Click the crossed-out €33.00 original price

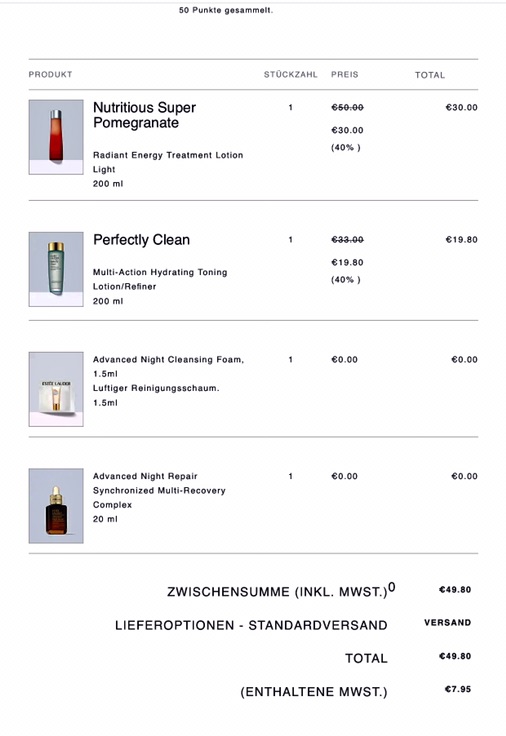coord(347,240)
